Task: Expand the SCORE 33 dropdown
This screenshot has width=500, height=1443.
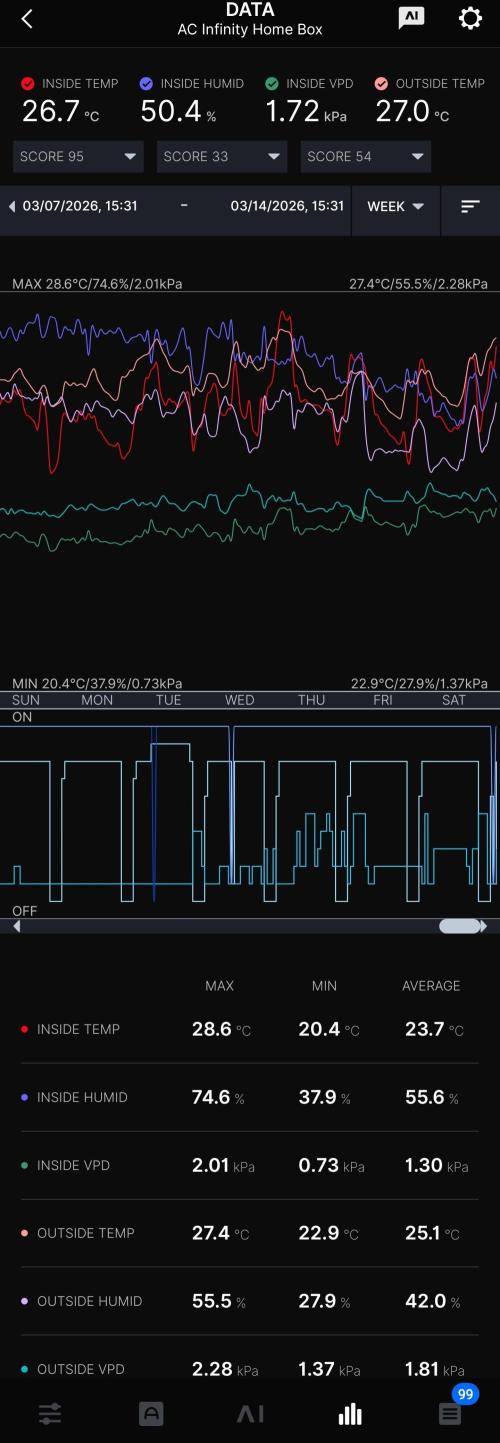Action: click(222, 157)
